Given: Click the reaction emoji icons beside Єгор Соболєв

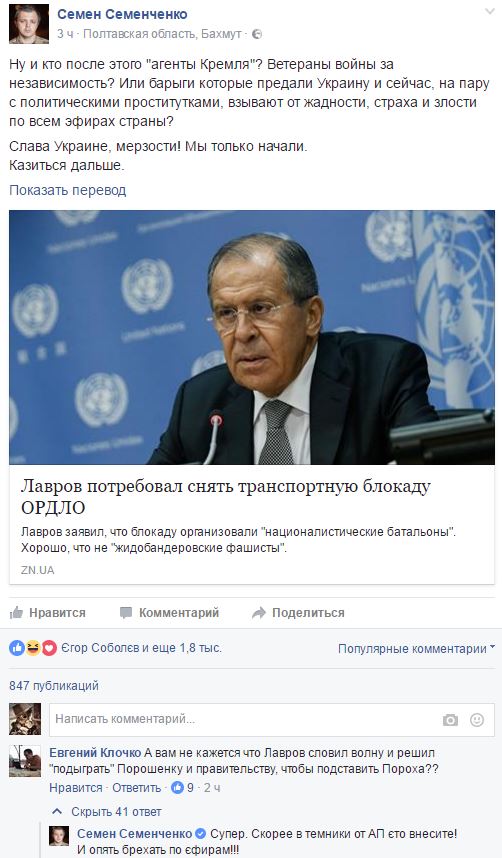Looking at the screenshot, I should (33, 648).
